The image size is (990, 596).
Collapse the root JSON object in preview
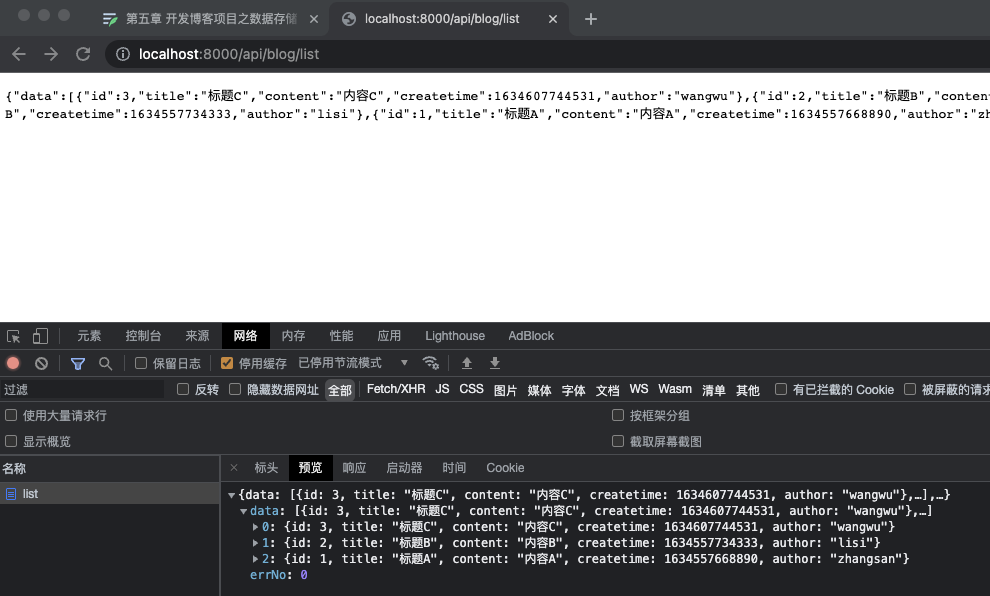(231, 496)
